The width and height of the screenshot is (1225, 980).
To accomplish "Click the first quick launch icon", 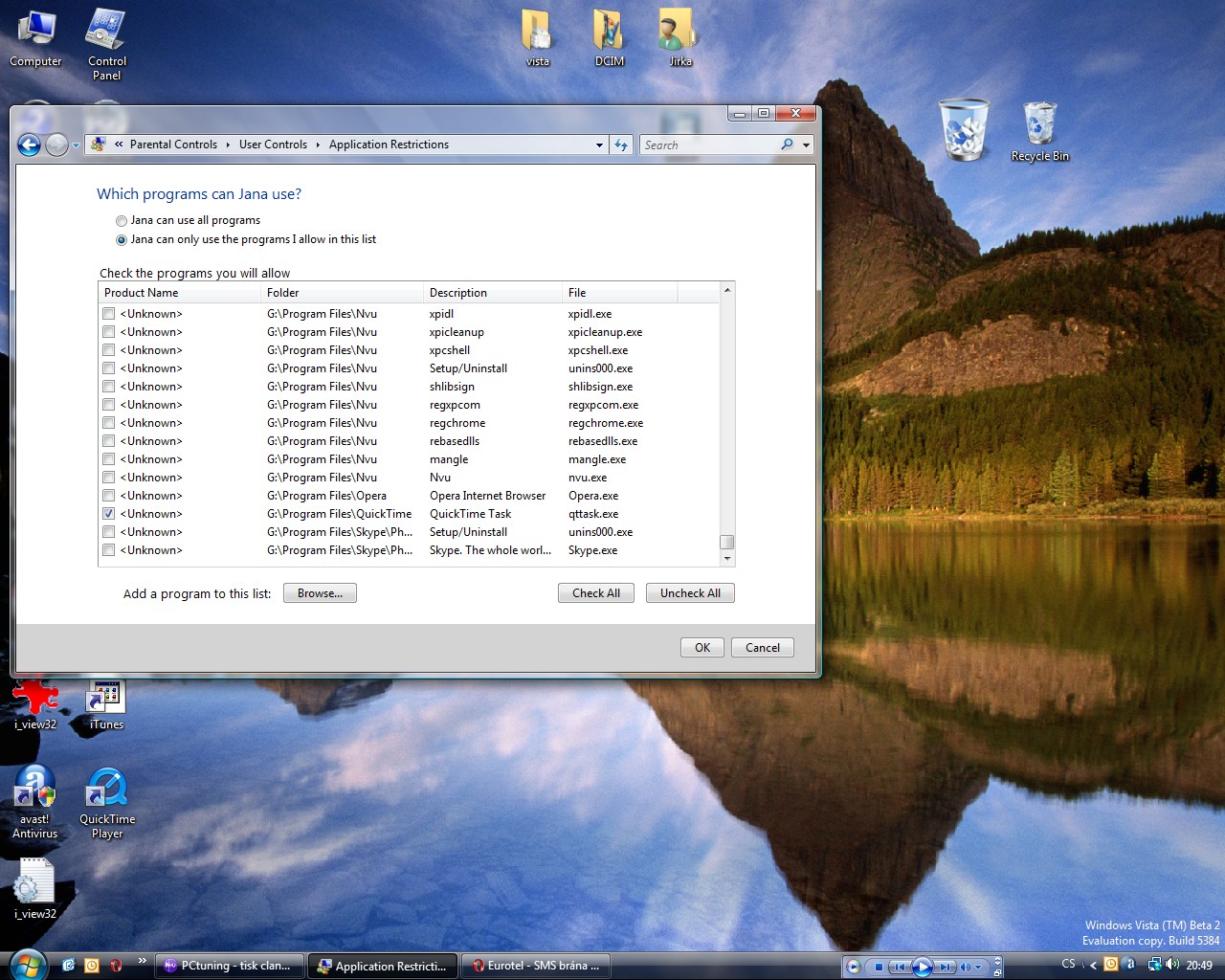I will [x=68, y=966].
